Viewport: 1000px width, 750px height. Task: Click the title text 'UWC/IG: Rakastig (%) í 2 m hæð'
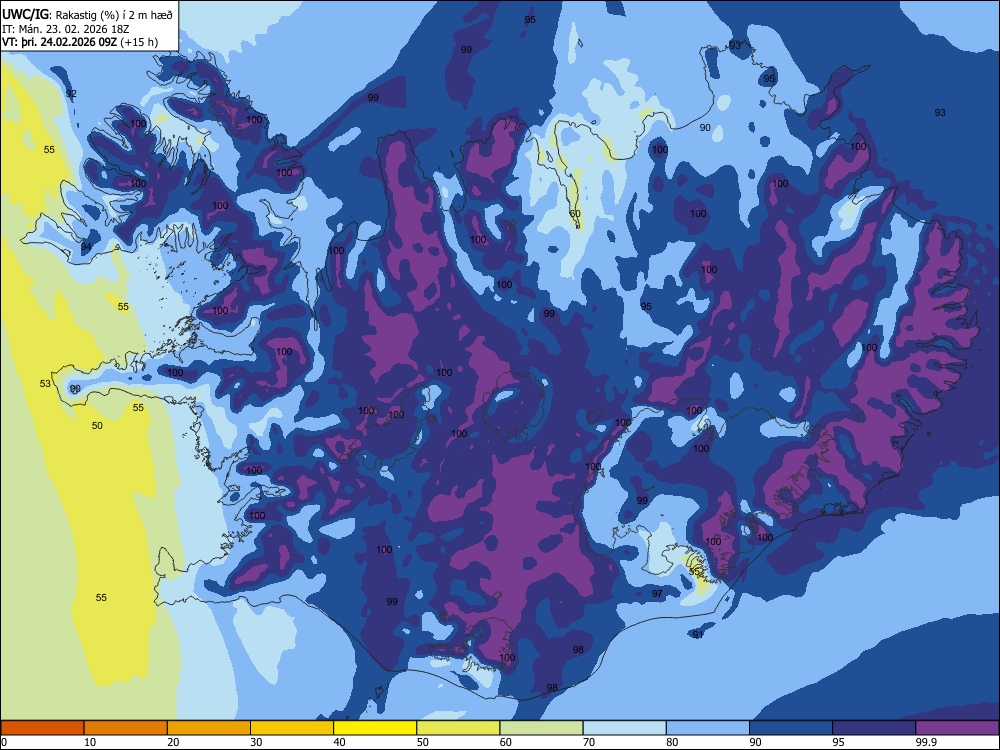(87, 14)
